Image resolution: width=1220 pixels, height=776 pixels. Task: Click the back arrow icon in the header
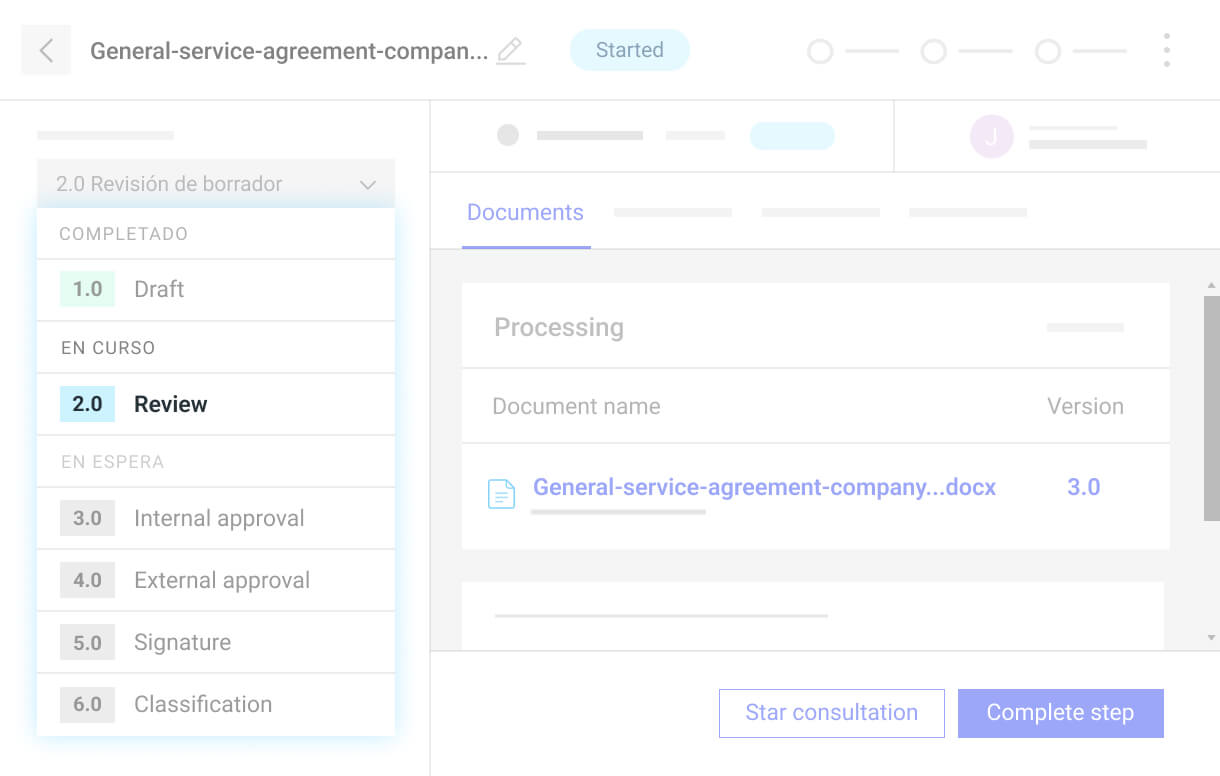tap(46, 49)
